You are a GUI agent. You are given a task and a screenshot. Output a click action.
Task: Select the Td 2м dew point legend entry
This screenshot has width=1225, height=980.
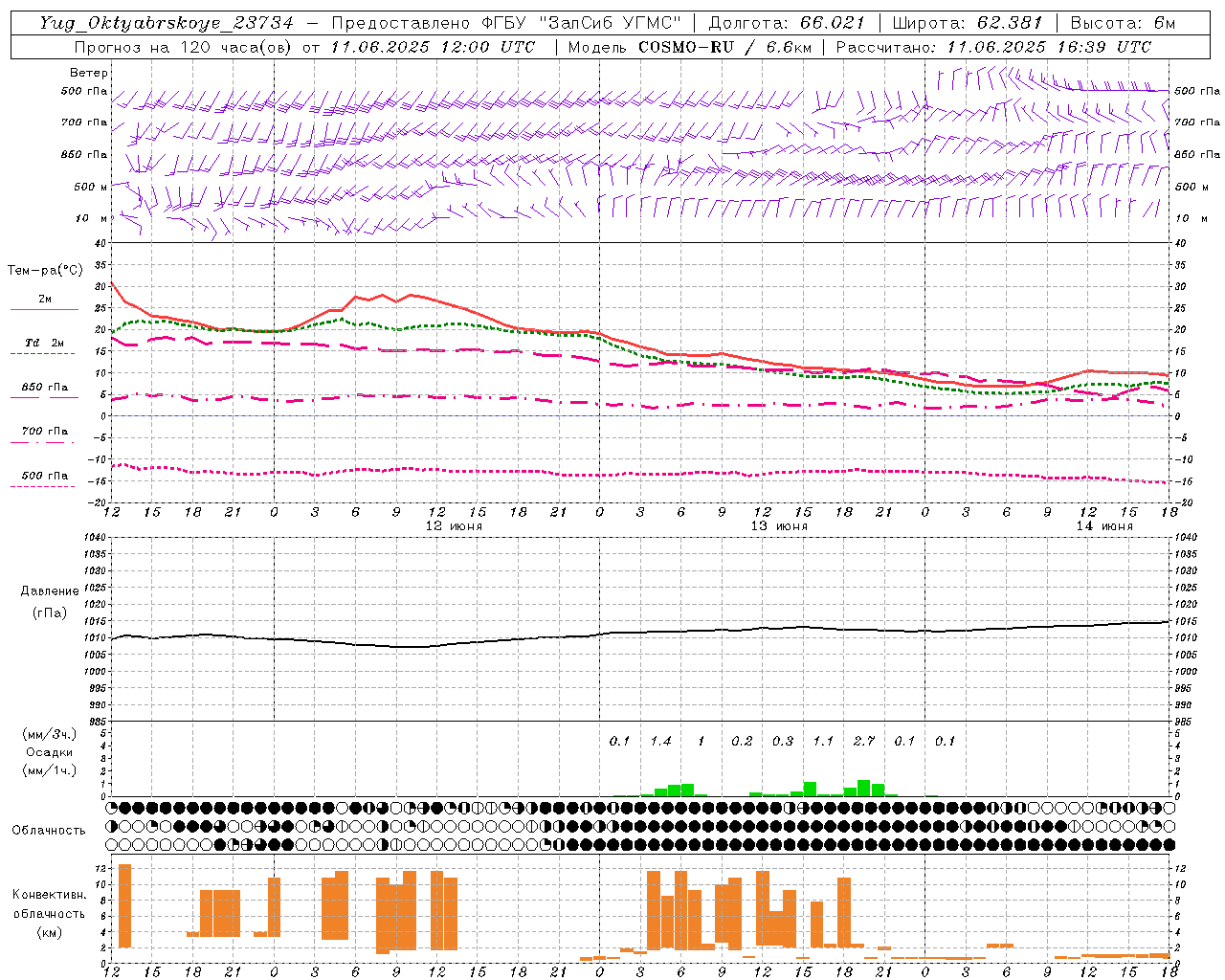coord(45,343)
